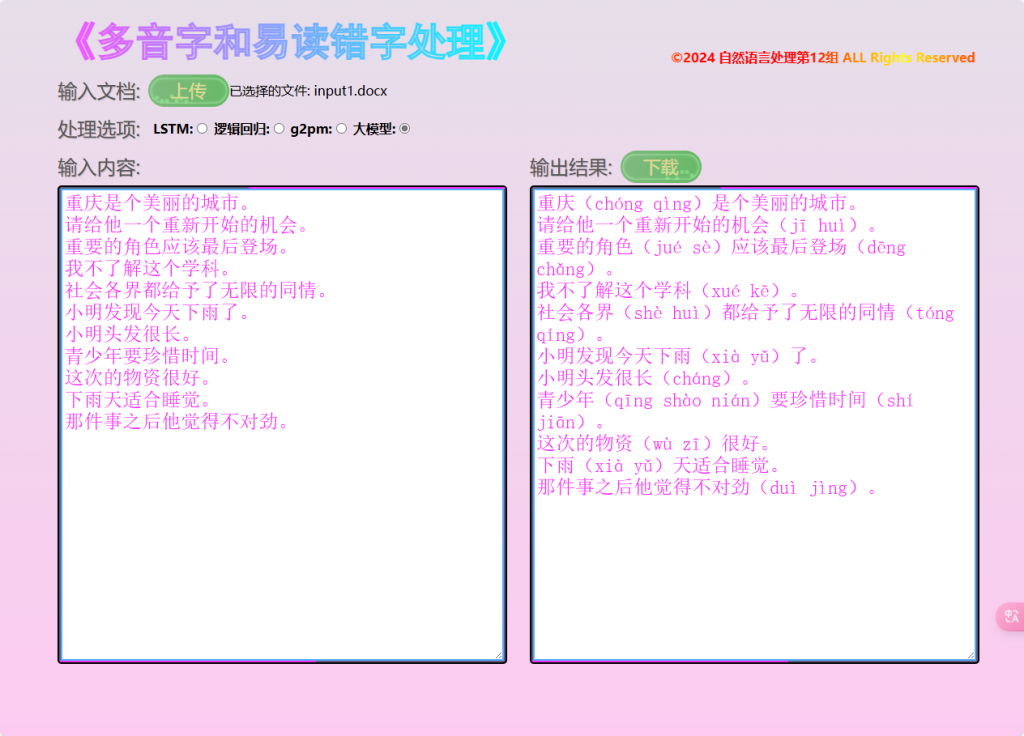The width and height of the screenshot is (1024, 736).
Task: Grab the input textarea resize handle
Action: click(498, 655)
